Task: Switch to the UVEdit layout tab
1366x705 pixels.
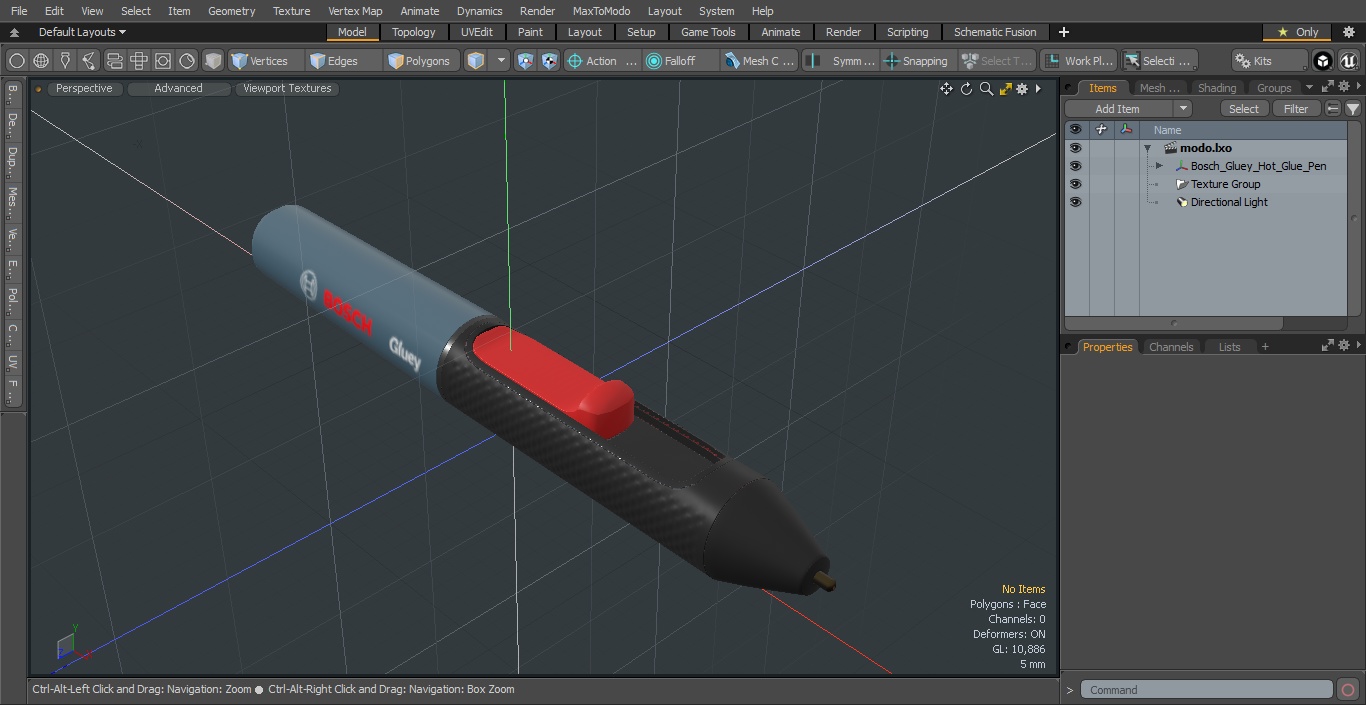Action: tap(477, 32)
